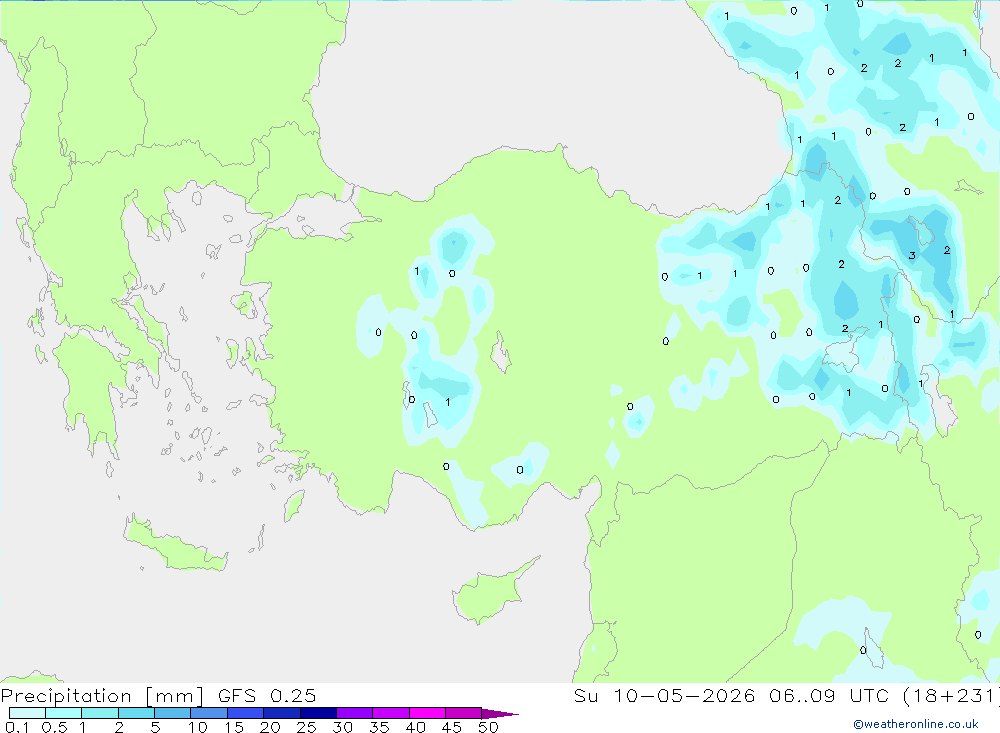Screen dimensions: 1000x733
Task: Select the 40–45 mm magenta legend box
Action: coord(427,713)
